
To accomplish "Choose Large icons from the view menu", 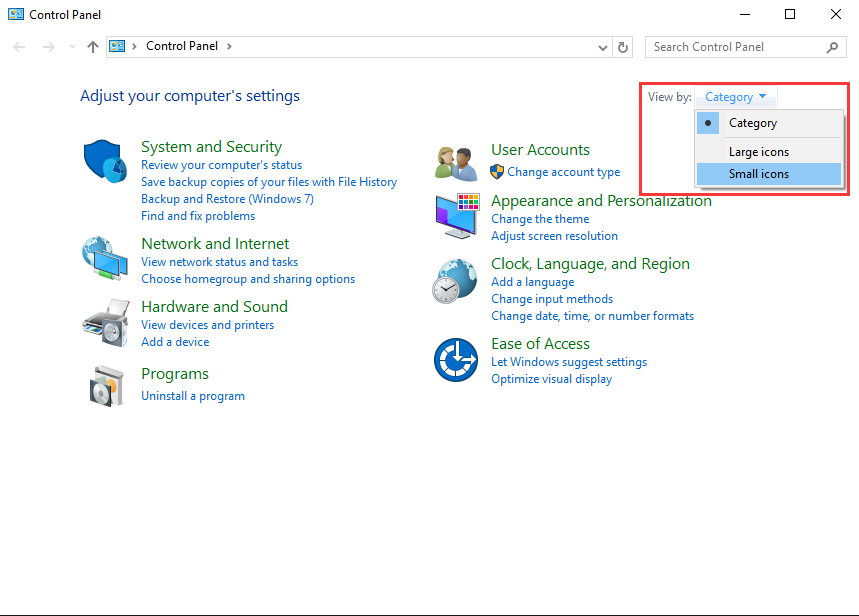I will (x=758, y=152).
